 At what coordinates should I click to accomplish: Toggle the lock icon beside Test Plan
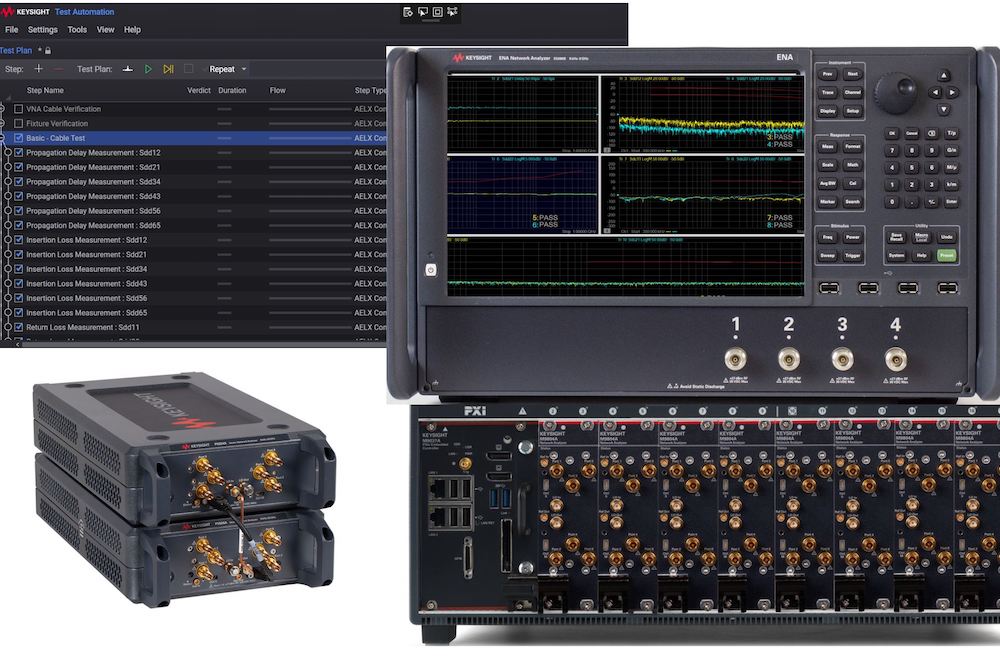[46, 49]
